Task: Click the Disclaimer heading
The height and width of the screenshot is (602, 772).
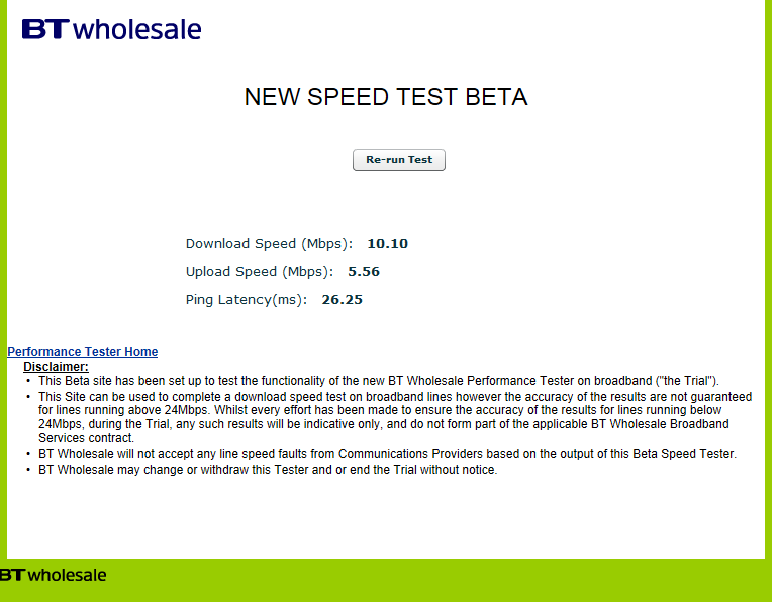Action: tap(56, 367)
